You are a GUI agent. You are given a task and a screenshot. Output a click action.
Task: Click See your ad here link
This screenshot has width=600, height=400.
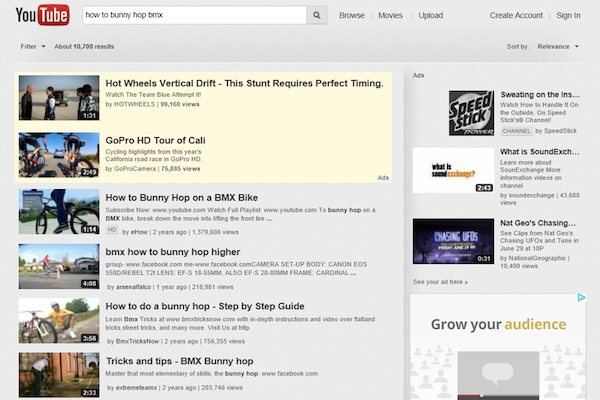[x=440, y=282]
